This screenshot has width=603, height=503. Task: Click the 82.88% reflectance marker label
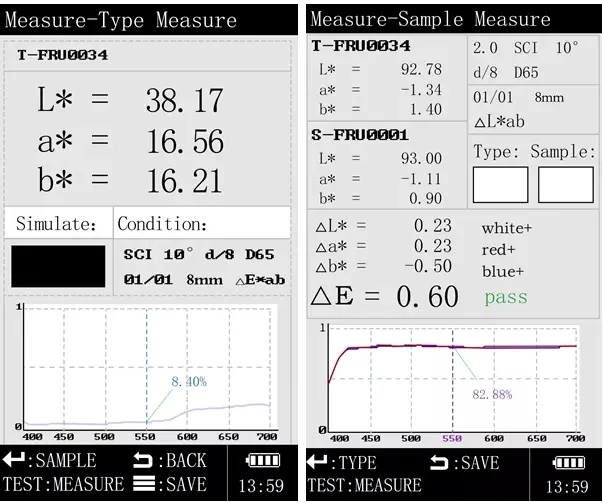[x=492, y=394]
